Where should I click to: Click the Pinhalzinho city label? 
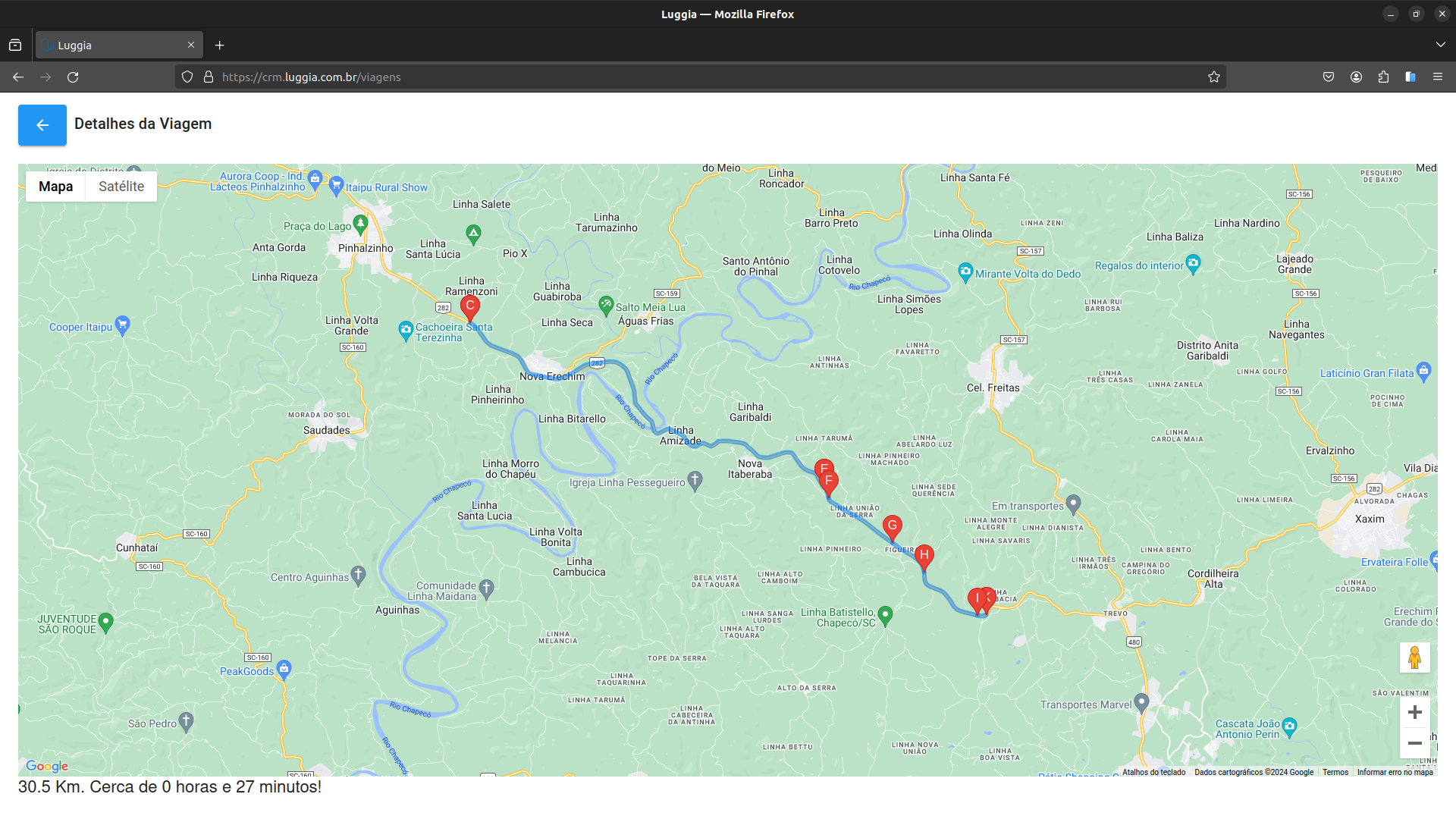(x=366, y=248)
